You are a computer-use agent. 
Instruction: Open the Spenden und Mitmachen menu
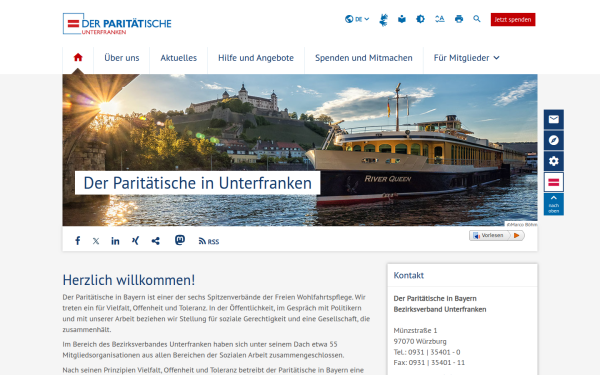tap(364, 58)
